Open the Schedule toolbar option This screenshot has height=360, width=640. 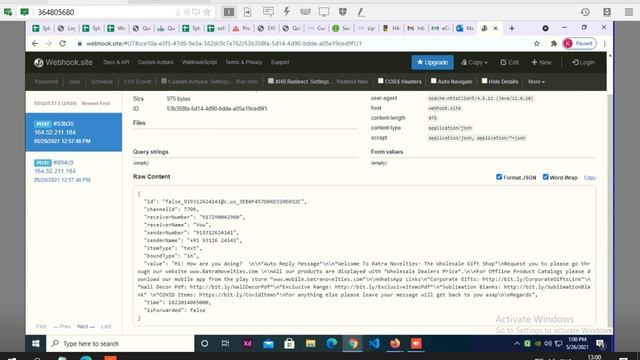(102, 82)
